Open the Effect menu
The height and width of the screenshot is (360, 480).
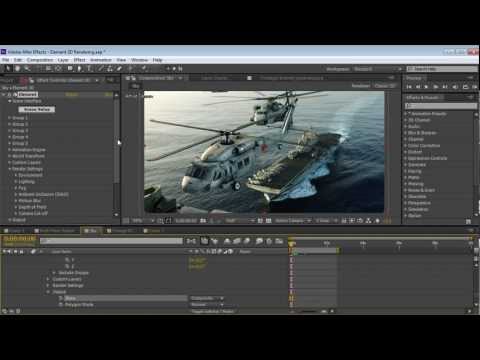point(79,60)
